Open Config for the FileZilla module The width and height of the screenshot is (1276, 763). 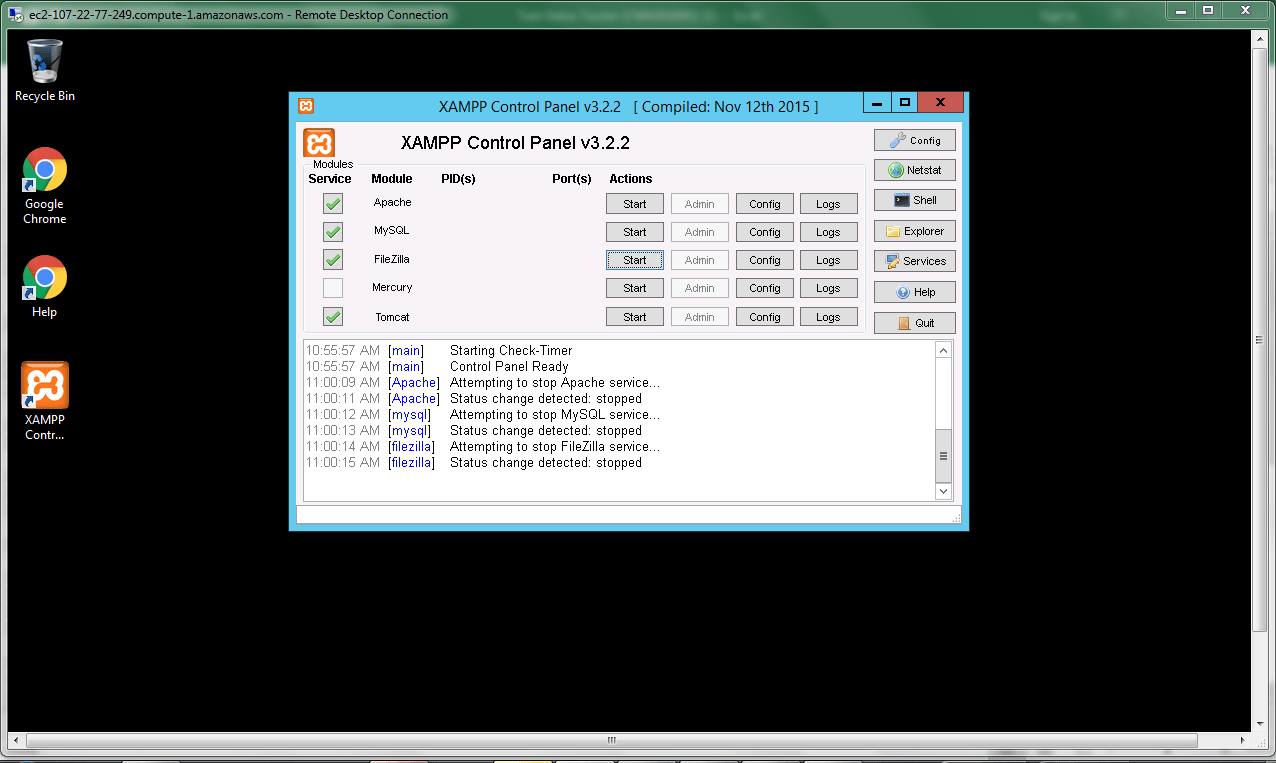(x=764, y=260)
